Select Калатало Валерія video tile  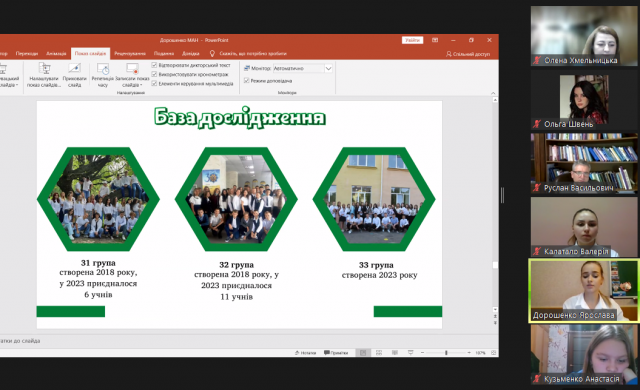click(584, 227)
